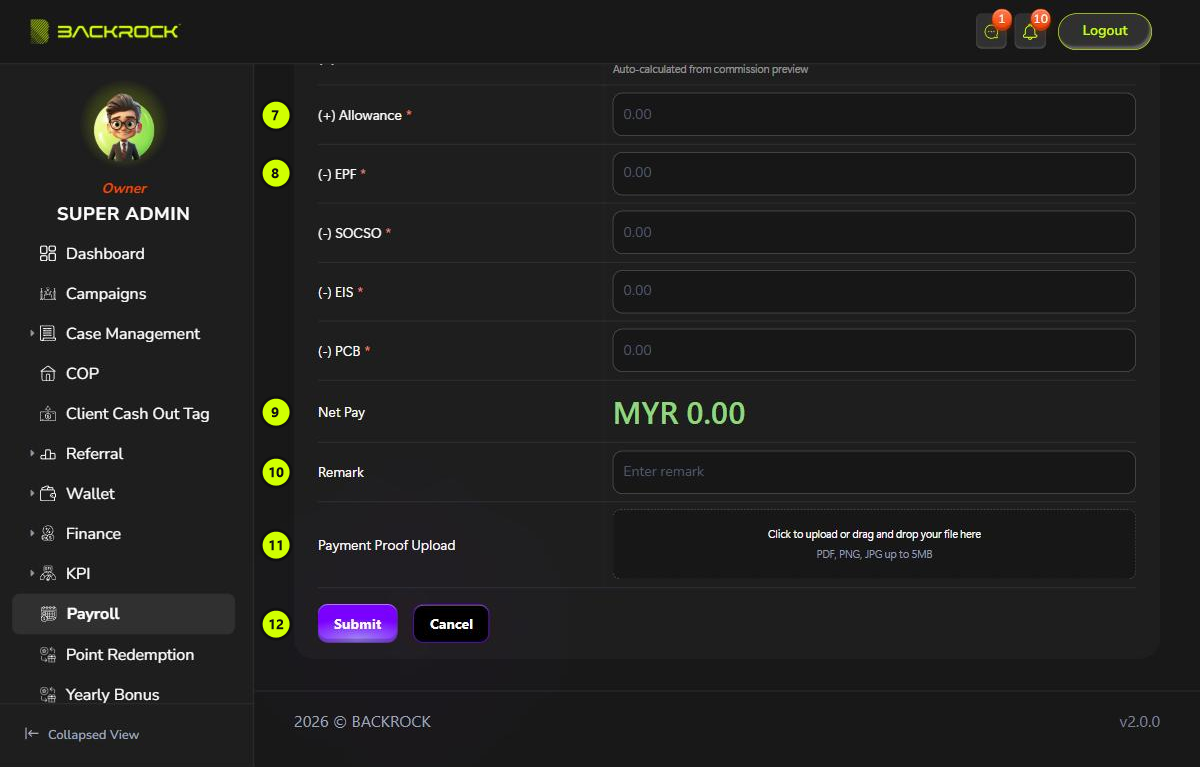Screen dimensions: 1200x767
Task: Open the chat messages icon
Action: pyautogui.click(x=991, y=32)
